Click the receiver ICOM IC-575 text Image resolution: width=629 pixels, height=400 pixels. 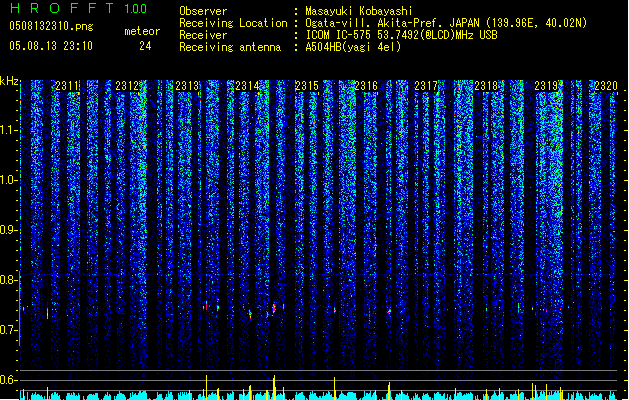pos(401,35)
